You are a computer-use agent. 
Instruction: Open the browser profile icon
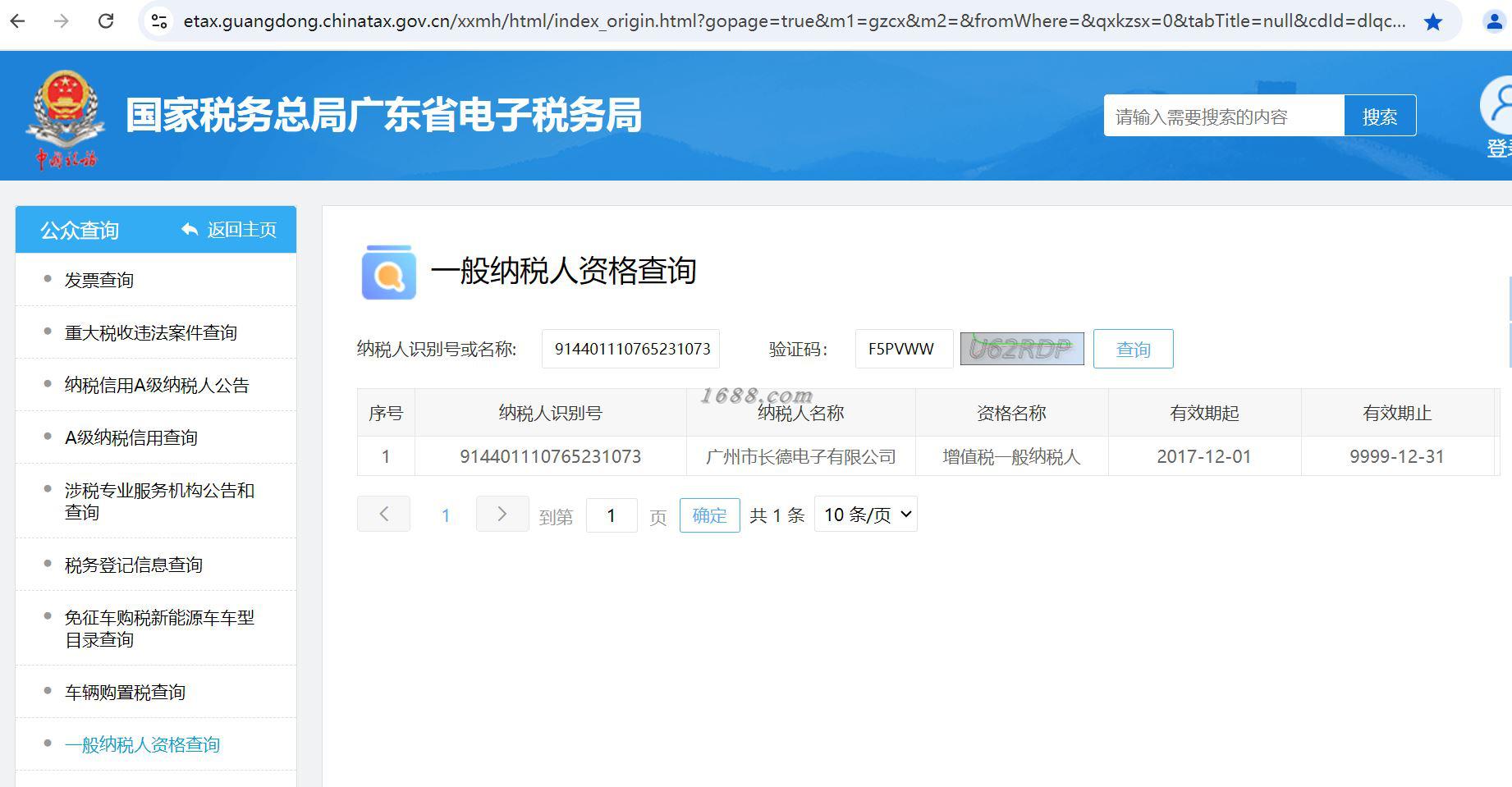(1495, 21)
